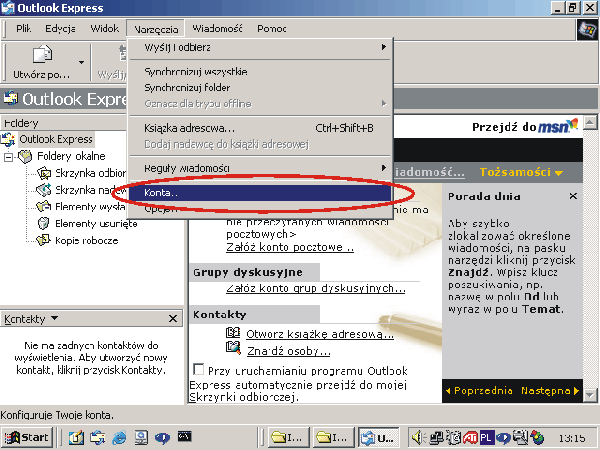The height and width of the screenshot is (450, 600).
Task: Choose Konta from the Narzędzia menu
Action: pos(160,192)
